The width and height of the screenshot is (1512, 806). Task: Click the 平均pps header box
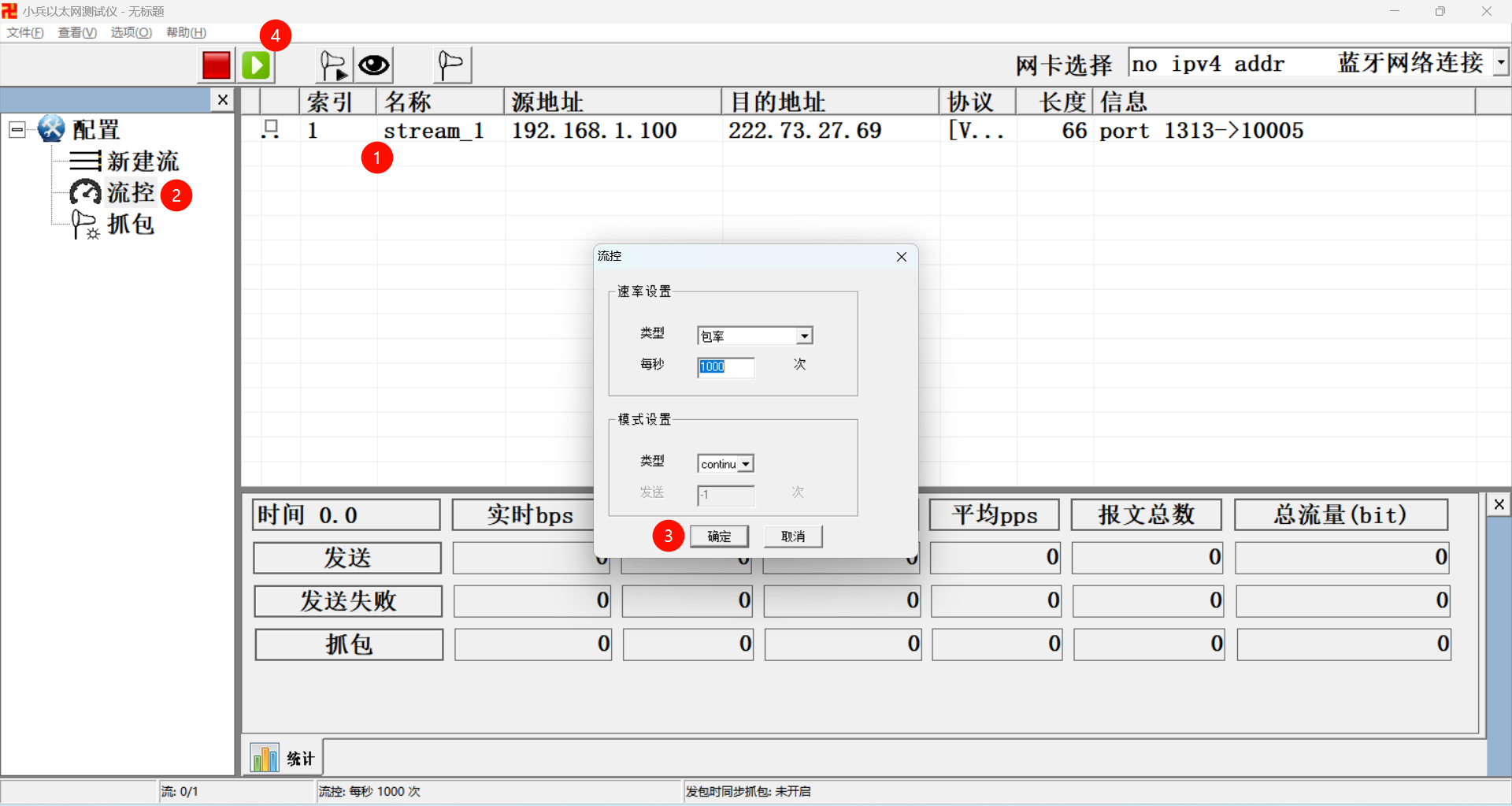(x=995, y=514)
